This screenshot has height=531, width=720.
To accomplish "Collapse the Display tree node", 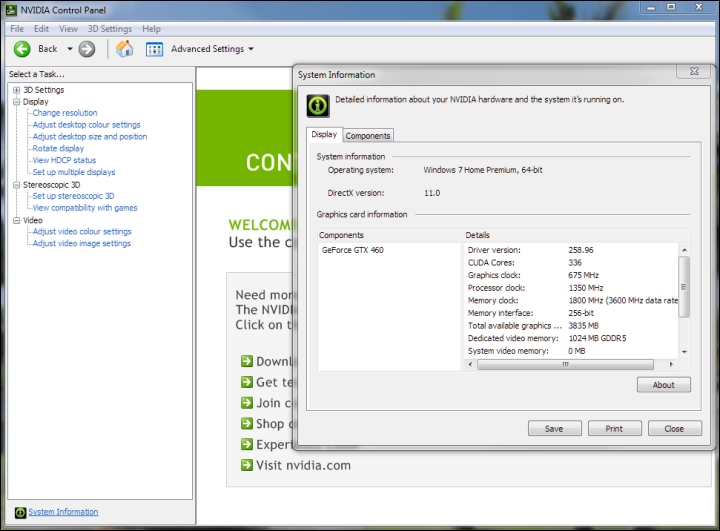I will [x=17, y=102].
